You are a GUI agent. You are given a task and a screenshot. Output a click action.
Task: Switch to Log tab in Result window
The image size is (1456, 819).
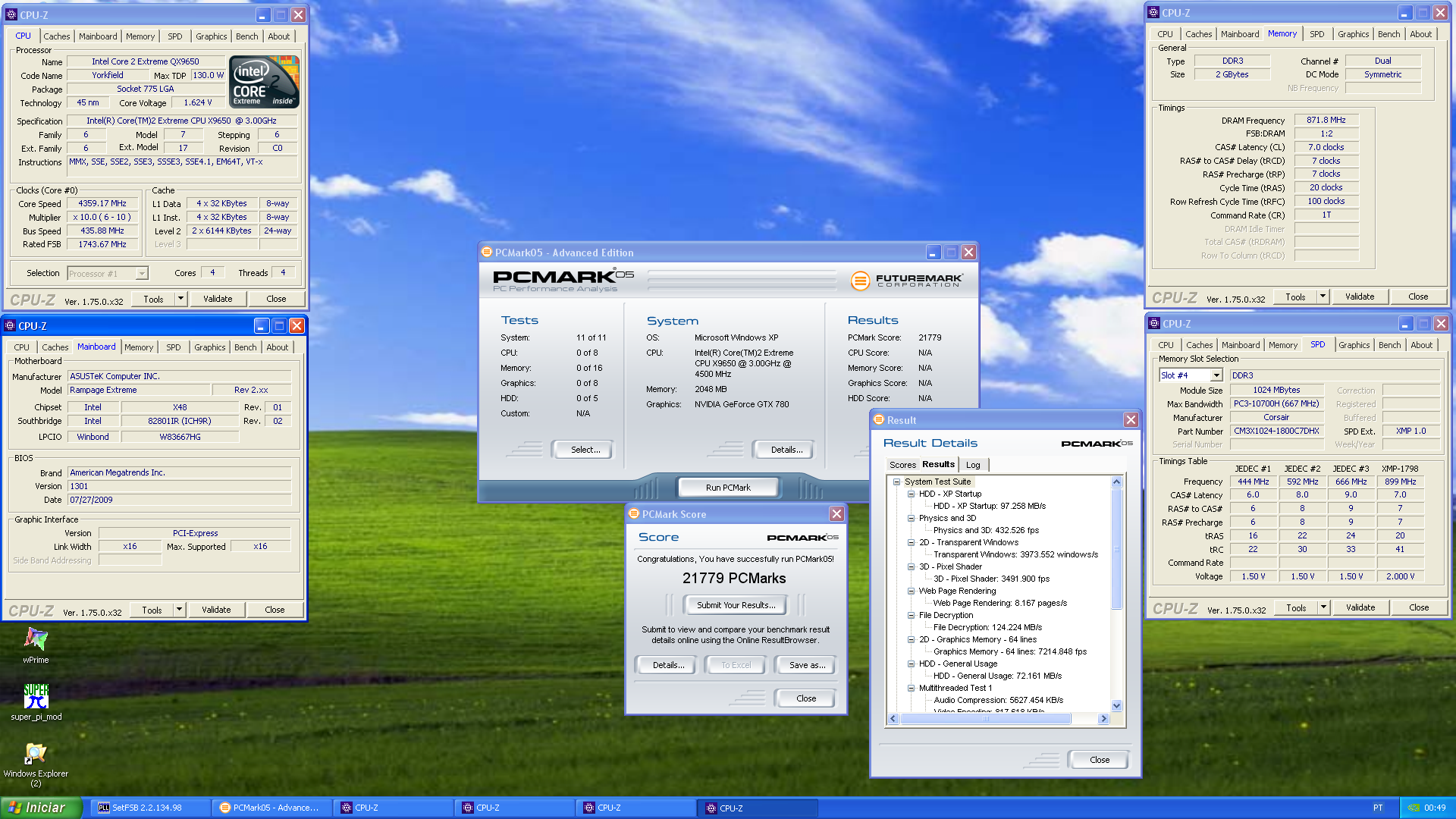(x=973, y=465)
